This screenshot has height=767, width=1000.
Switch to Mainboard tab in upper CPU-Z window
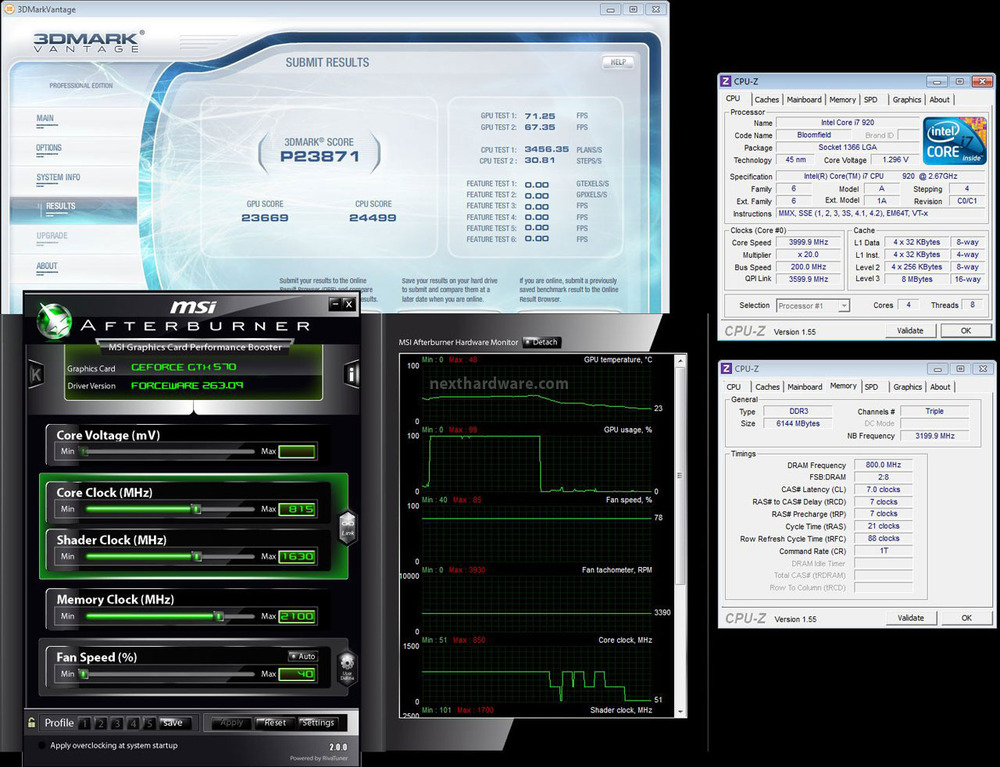[x=804, y=99]
